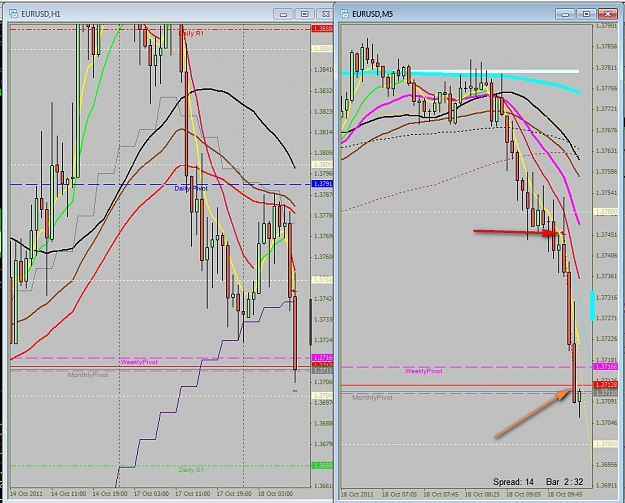Click the 14 Oct 2011 date on H1 time axis

pyautogui.click(x=26, y=493)
